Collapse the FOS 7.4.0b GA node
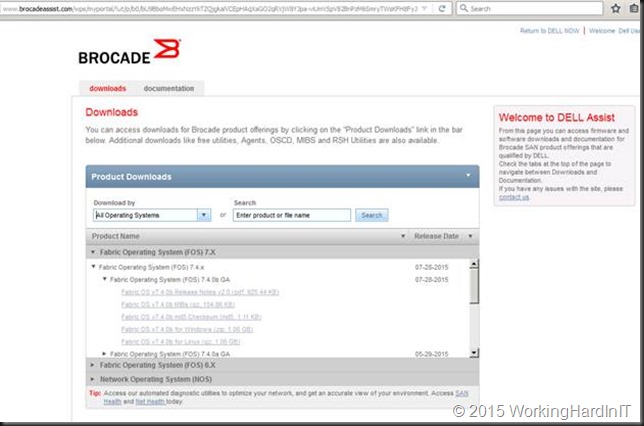Image resolution: width=644 pixels, height=426 pixels. (x=104, y=279)
